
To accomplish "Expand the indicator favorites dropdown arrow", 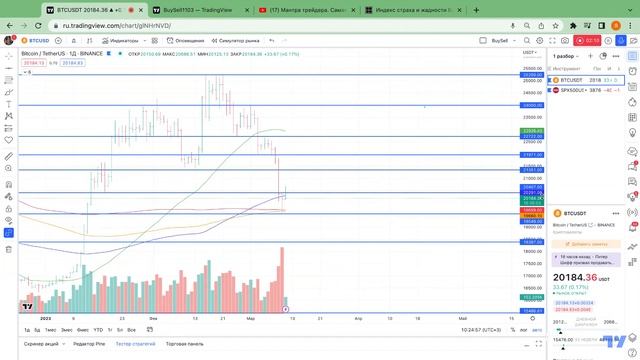I will click(145, 40).
